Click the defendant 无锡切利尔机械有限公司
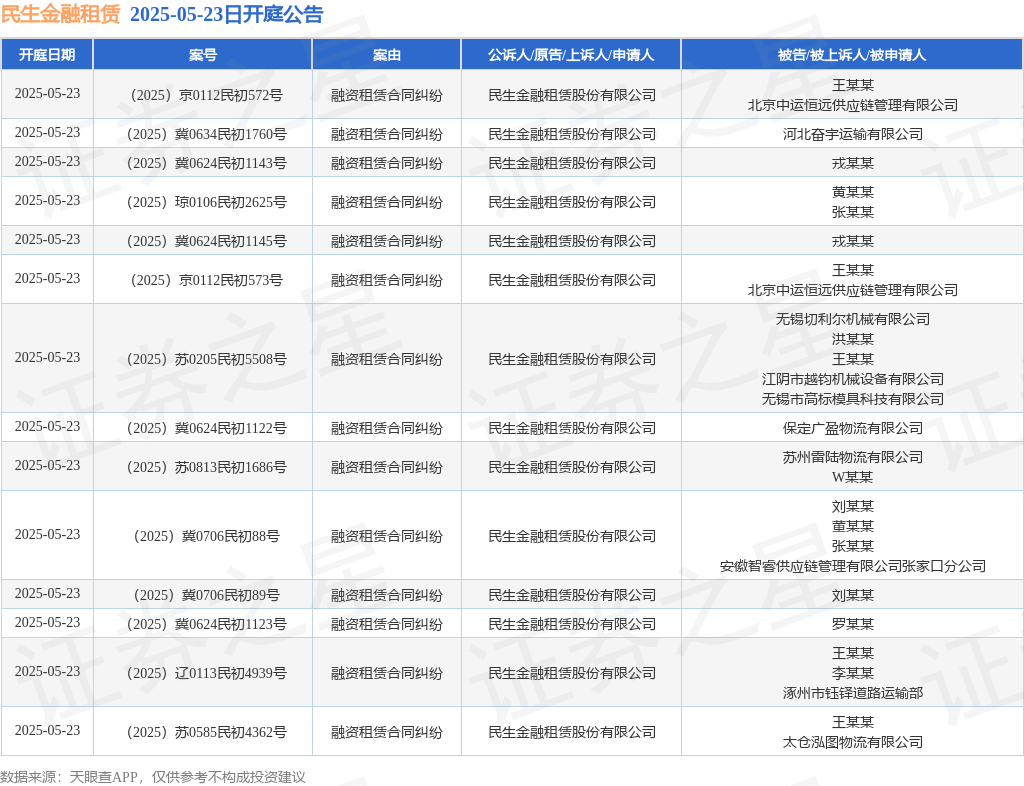The width and height of the screenshot is (1024, 786). tap(853, 319)
